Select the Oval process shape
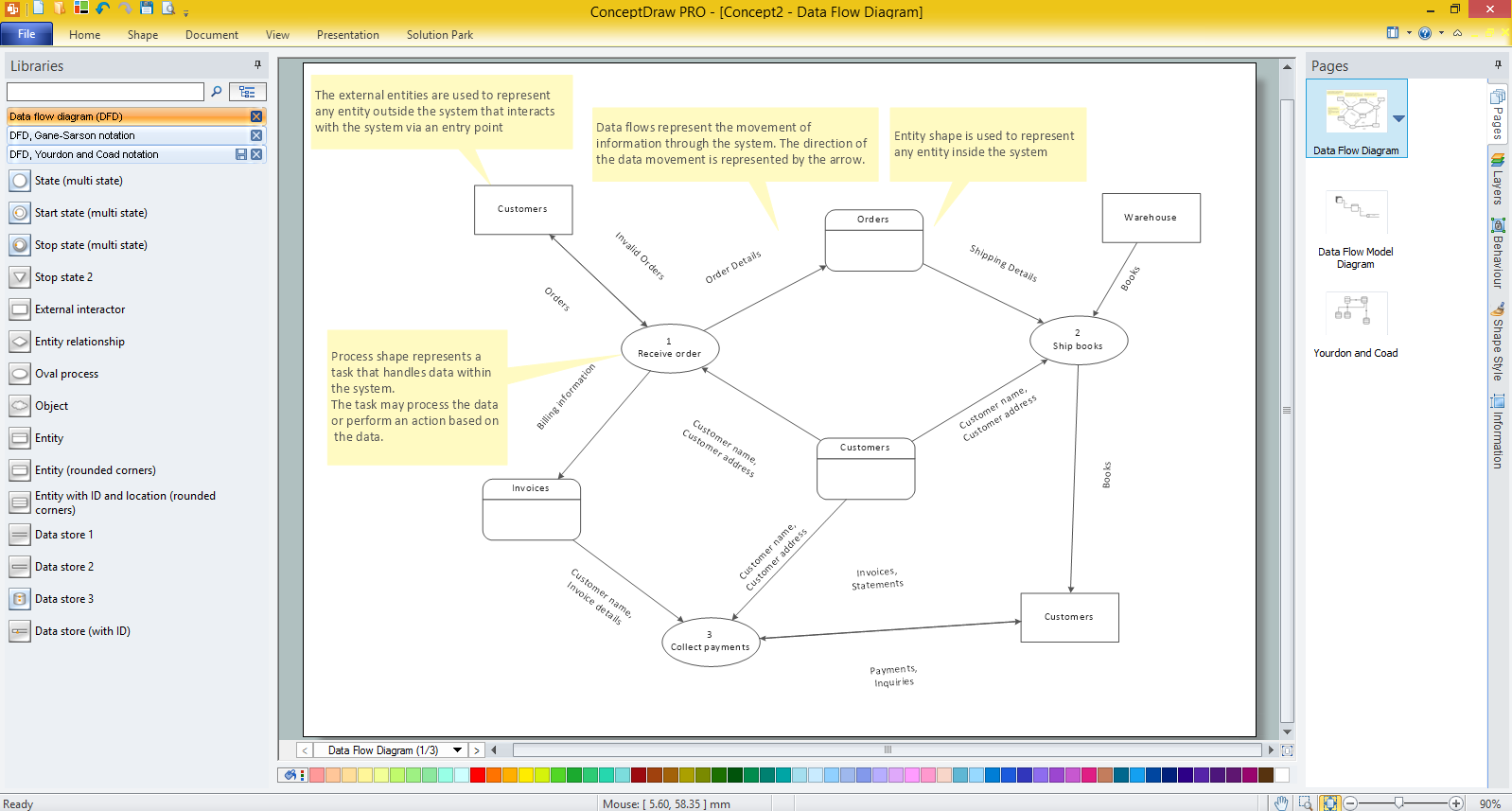The height and width of the screenshot is (811, 1512). click(x=20, y=374)
